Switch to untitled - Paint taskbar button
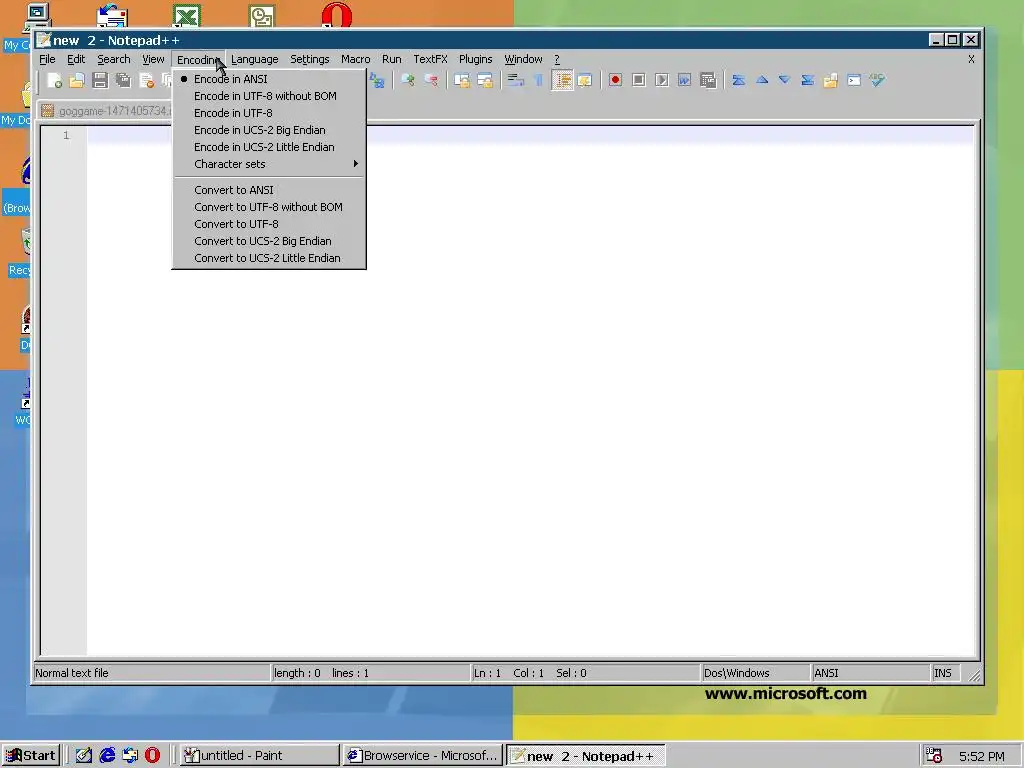 259,756
